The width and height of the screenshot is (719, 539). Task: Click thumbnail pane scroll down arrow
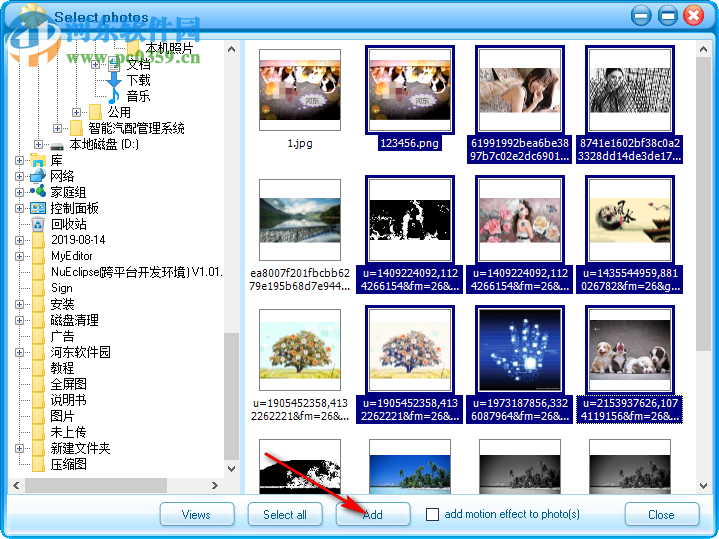[703, 485]
